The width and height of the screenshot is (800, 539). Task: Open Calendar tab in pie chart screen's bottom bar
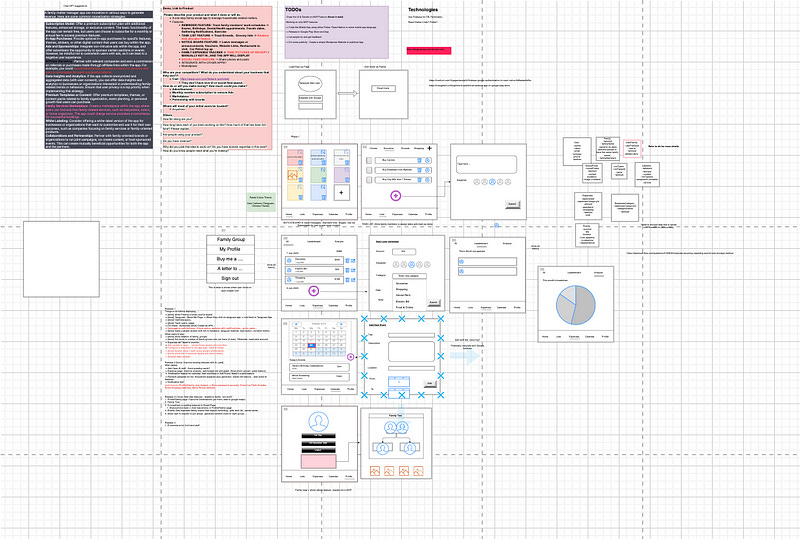pos(589,336)
